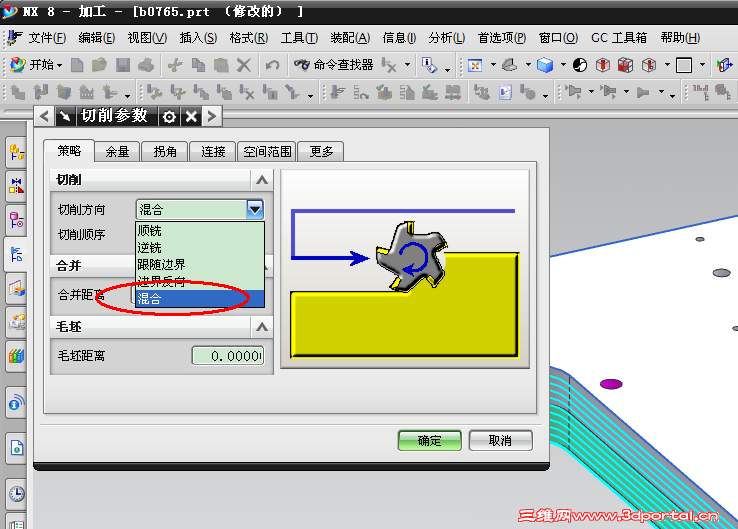The image size is (738, 529).
Task: Click dialog forward arrow right of title
Action: click(x=212, y=116)
